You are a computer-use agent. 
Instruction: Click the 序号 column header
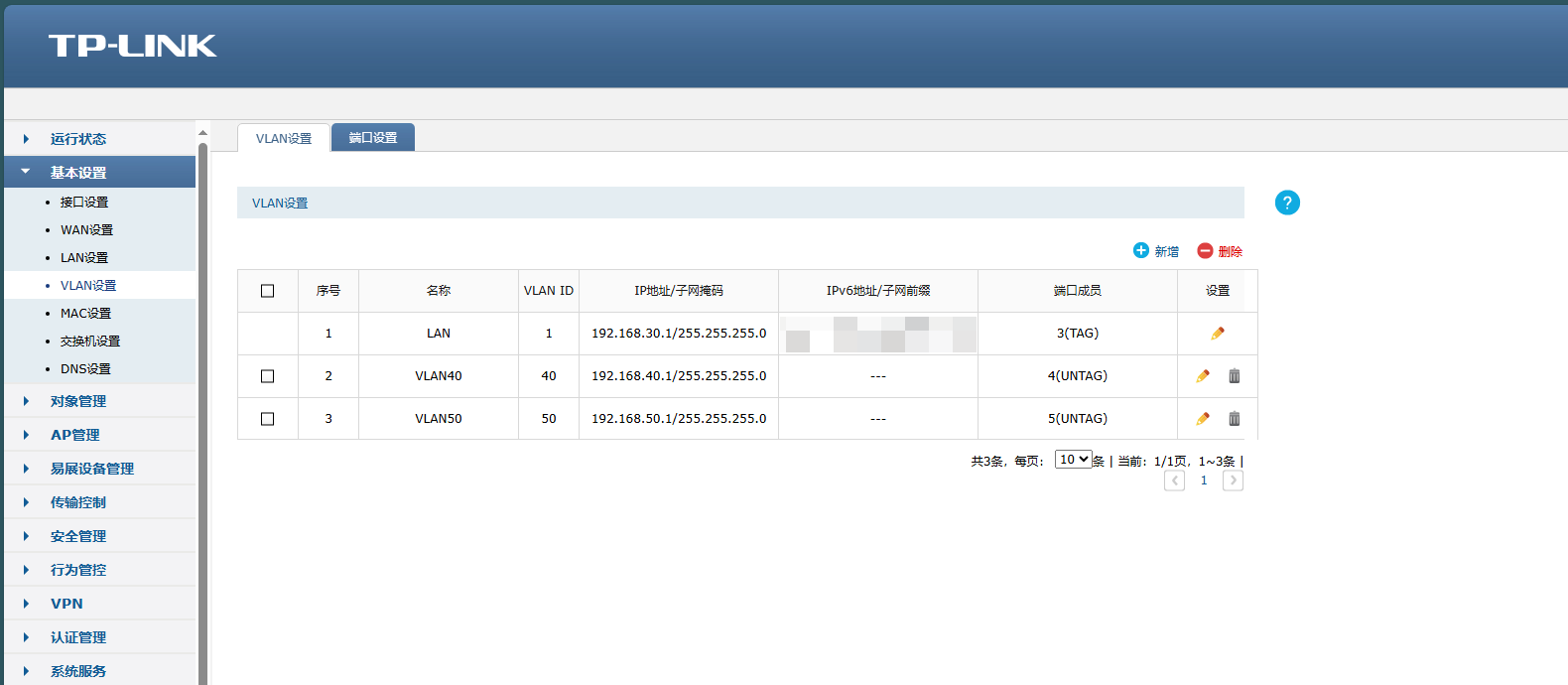click(x=328, y=291)
